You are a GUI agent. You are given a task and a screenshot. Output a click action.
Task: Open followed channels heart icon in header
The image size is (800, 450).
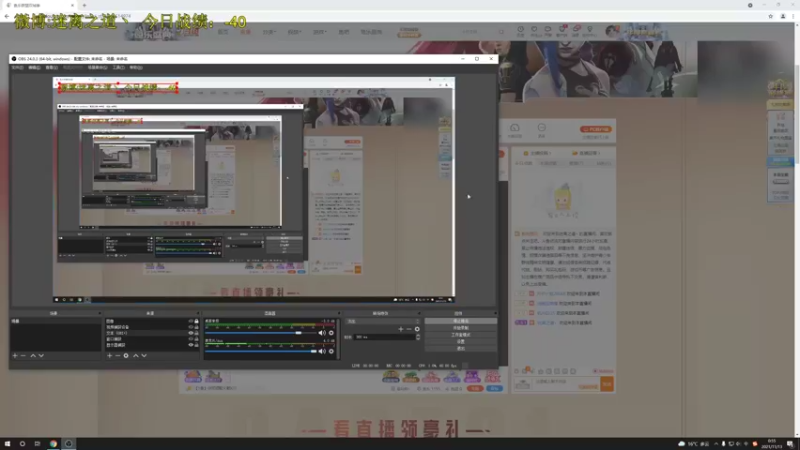tap(534, 30)
